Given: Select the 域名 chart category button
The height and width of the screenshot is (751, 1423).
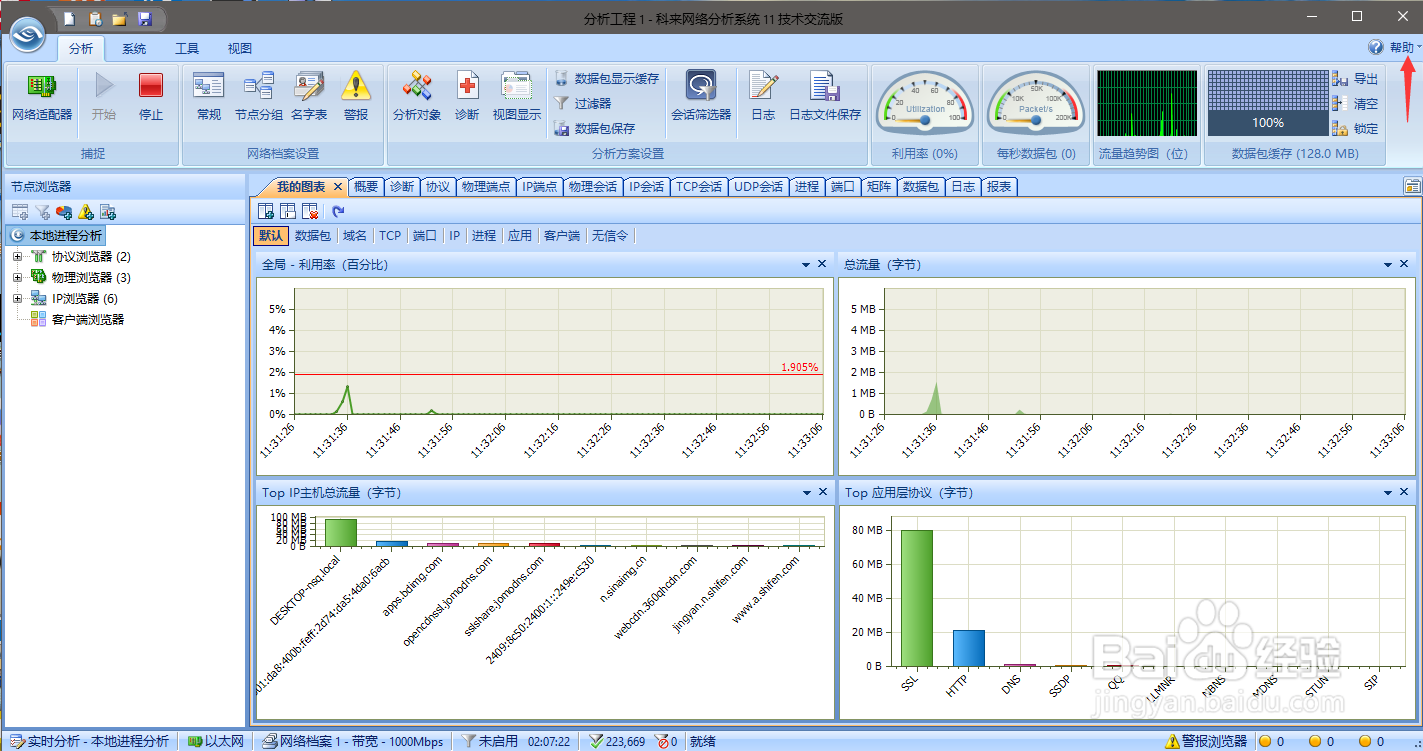Looking at the screenshot, I should pos(355,236).
